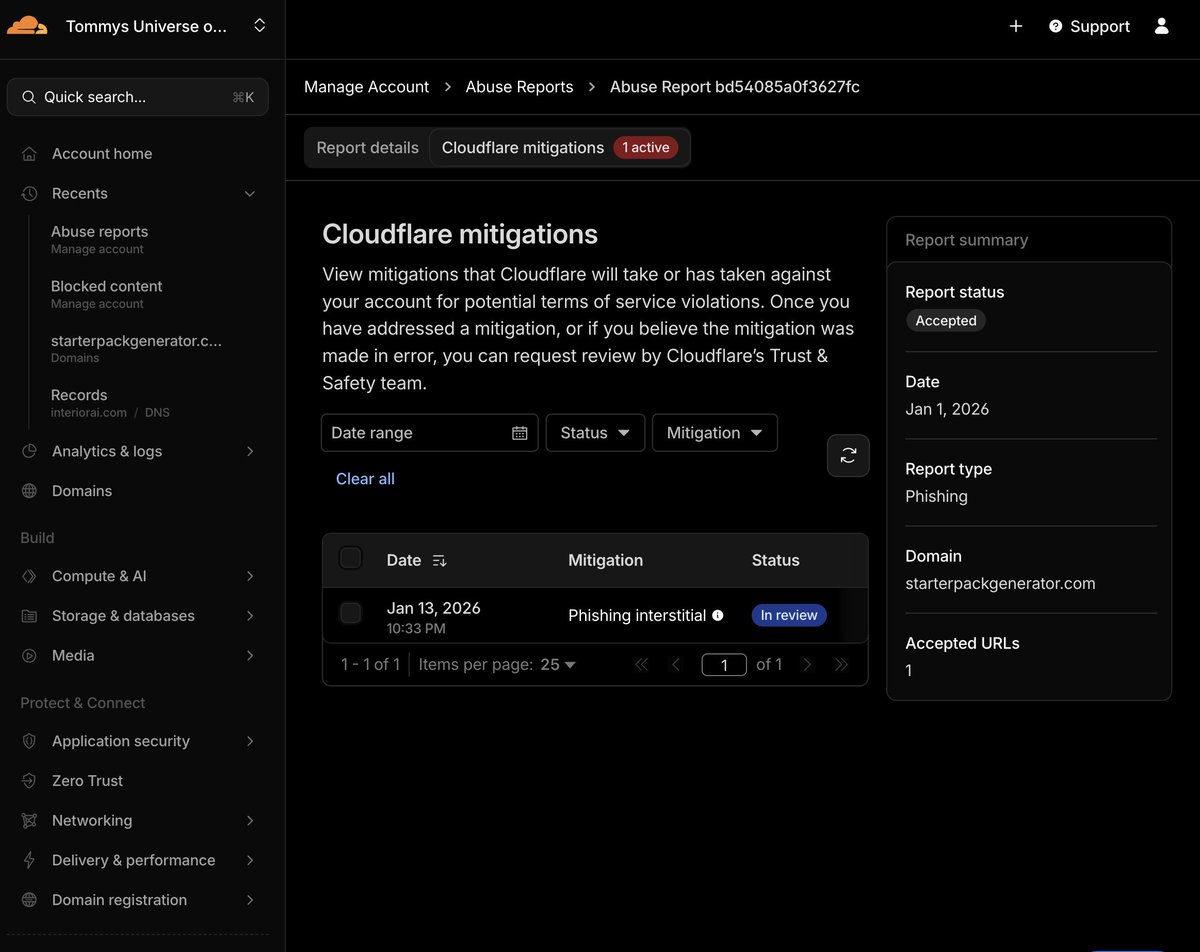Expand Analytics & logs chevron
Image resolution: width=1200 pixels, height=952 pixels.
coord(250,451)
